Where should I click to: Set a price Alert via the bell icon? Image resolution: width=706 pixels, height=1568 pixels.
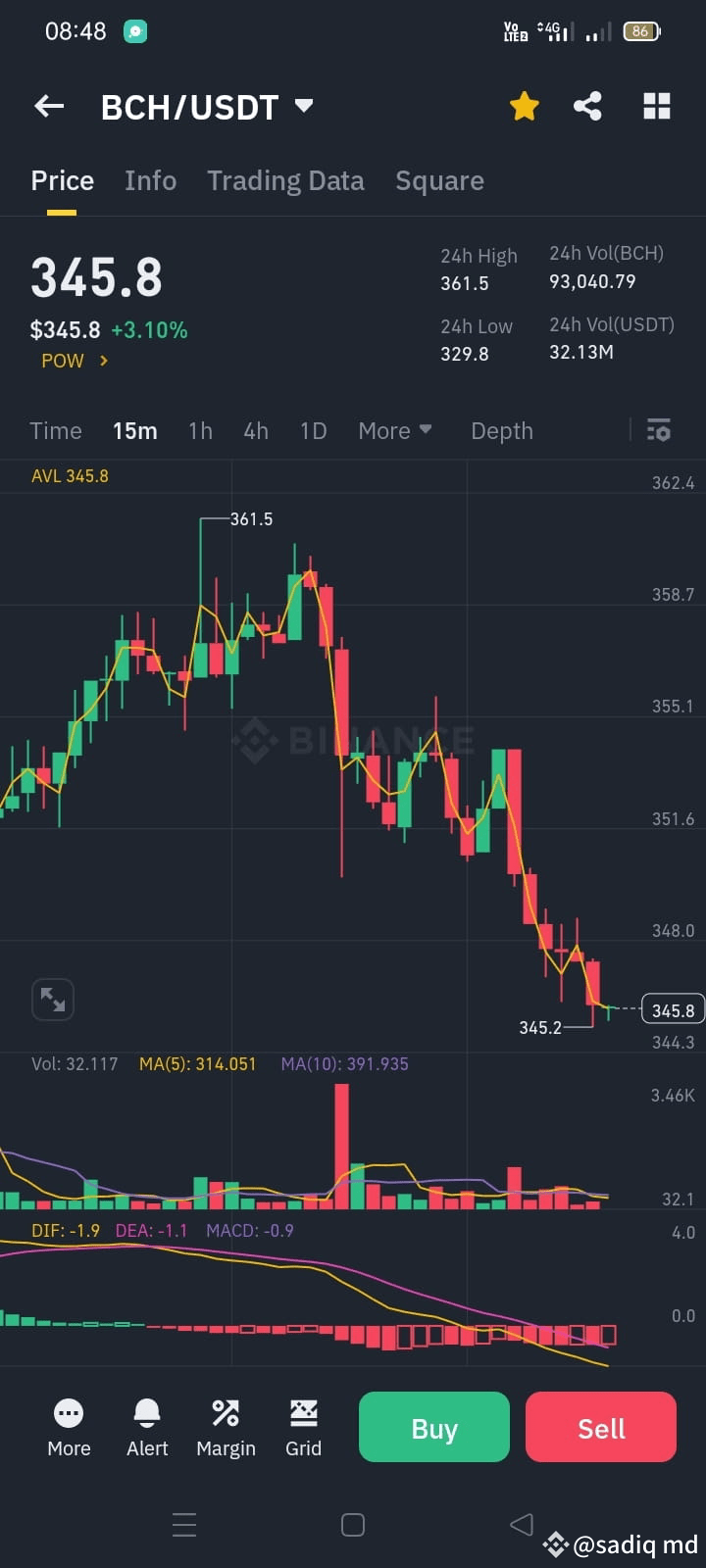coord(146,1426)
